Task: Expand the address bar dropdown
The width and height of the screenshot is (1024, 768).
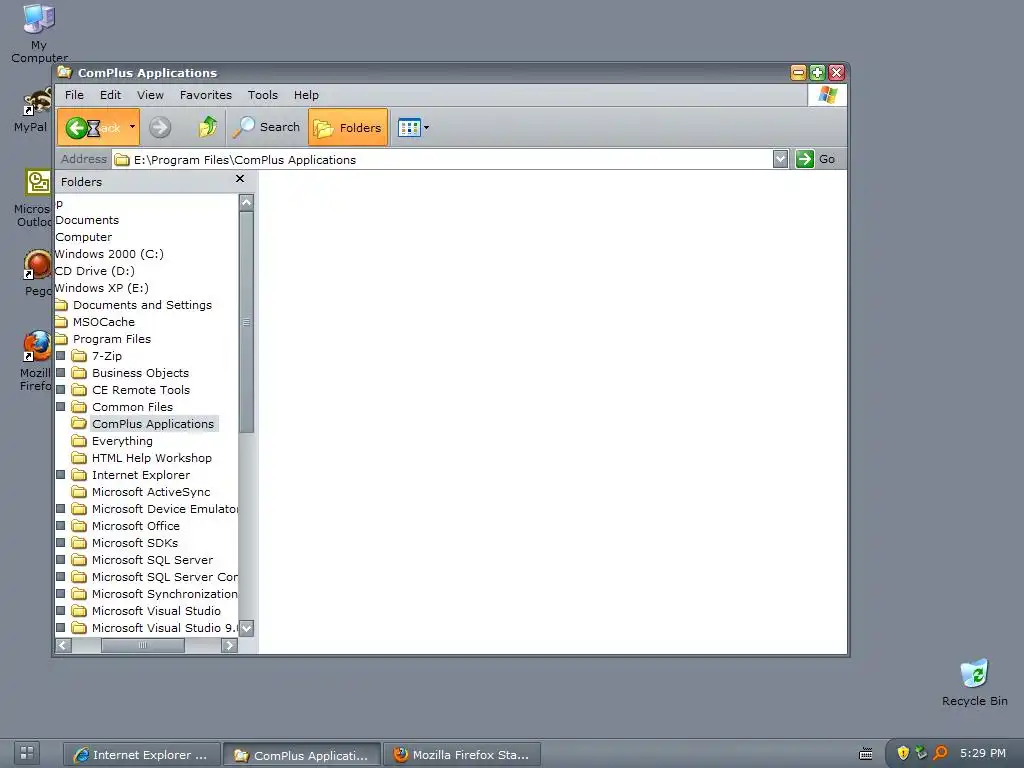Action: (780, 159)
